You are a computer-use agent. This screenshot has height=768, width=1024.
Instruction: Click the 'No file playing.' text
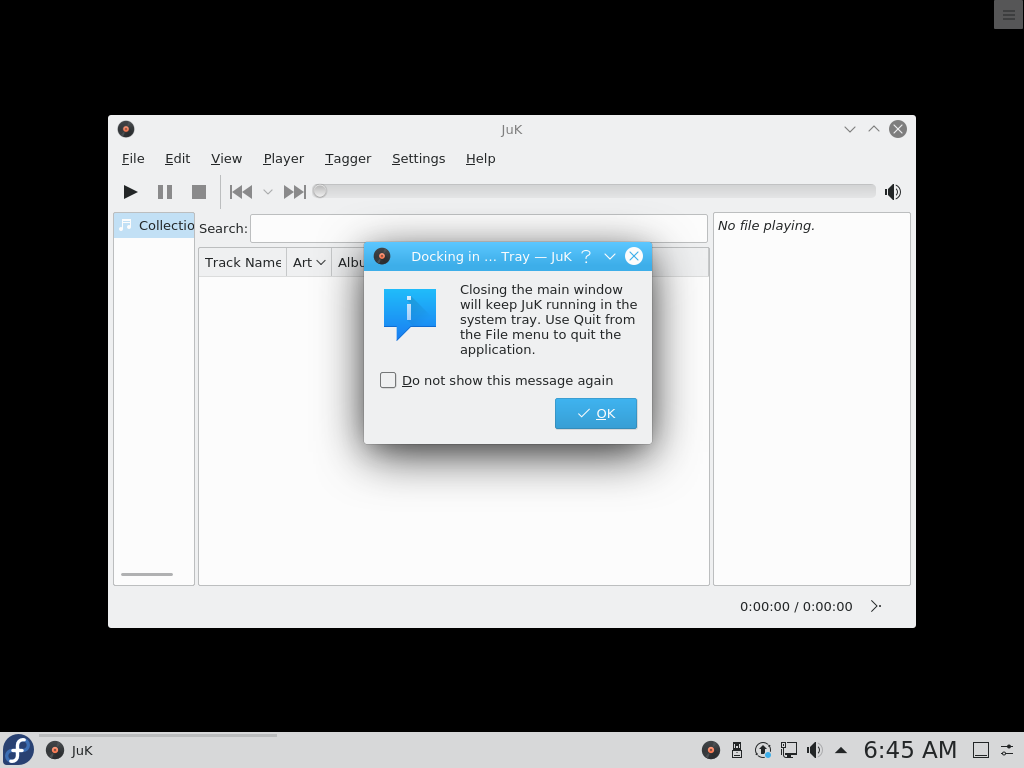766,226
